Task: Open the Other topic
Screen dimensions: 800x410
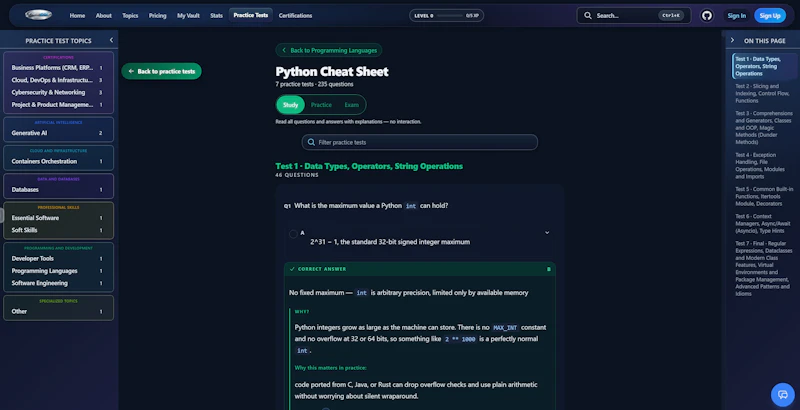Action: pyautogui.click(x=58, y=312)
